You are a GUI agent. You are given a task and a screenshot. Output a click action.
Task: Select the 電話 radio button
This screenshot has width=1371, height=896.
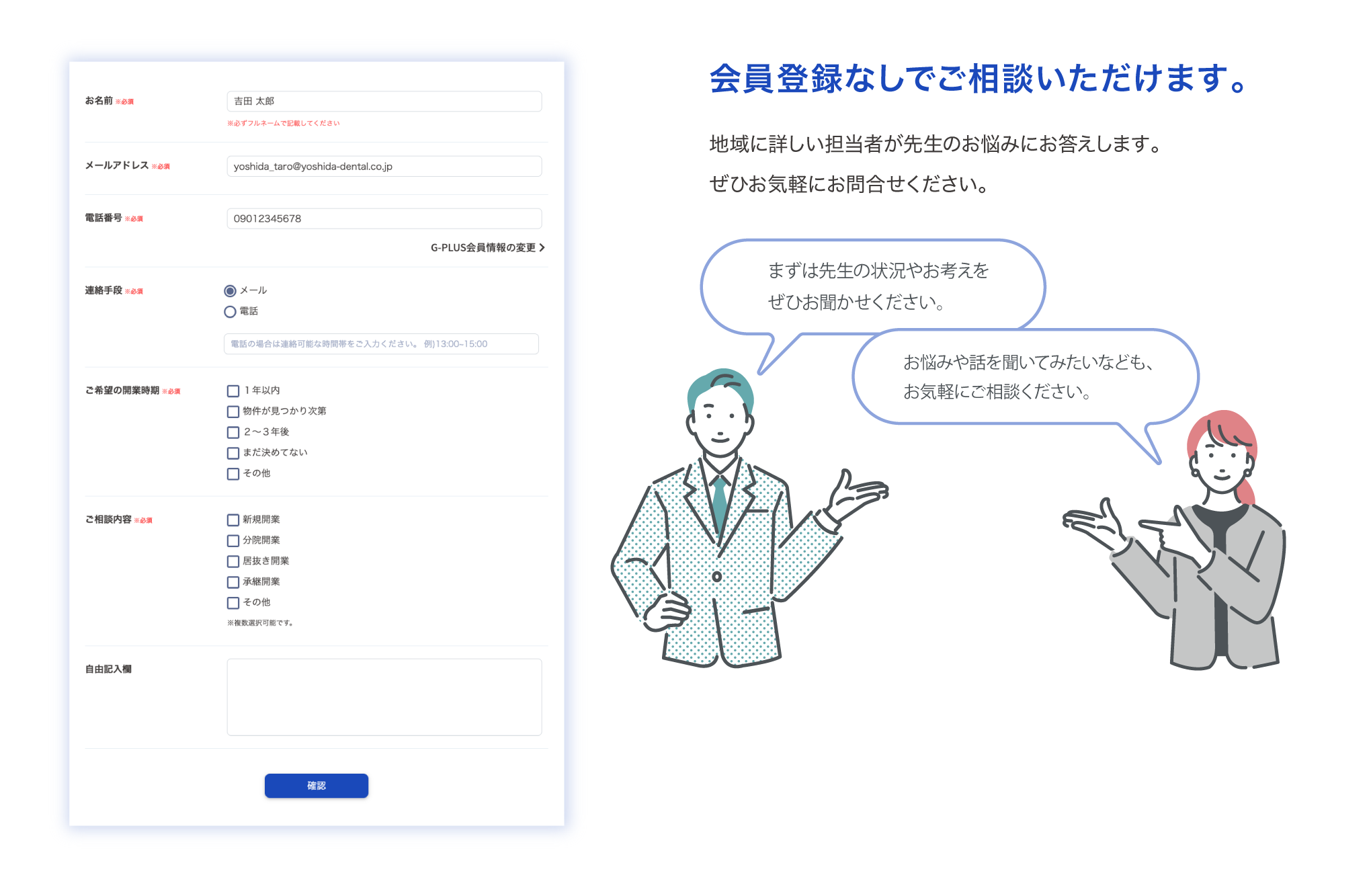[x=230, y=312]
